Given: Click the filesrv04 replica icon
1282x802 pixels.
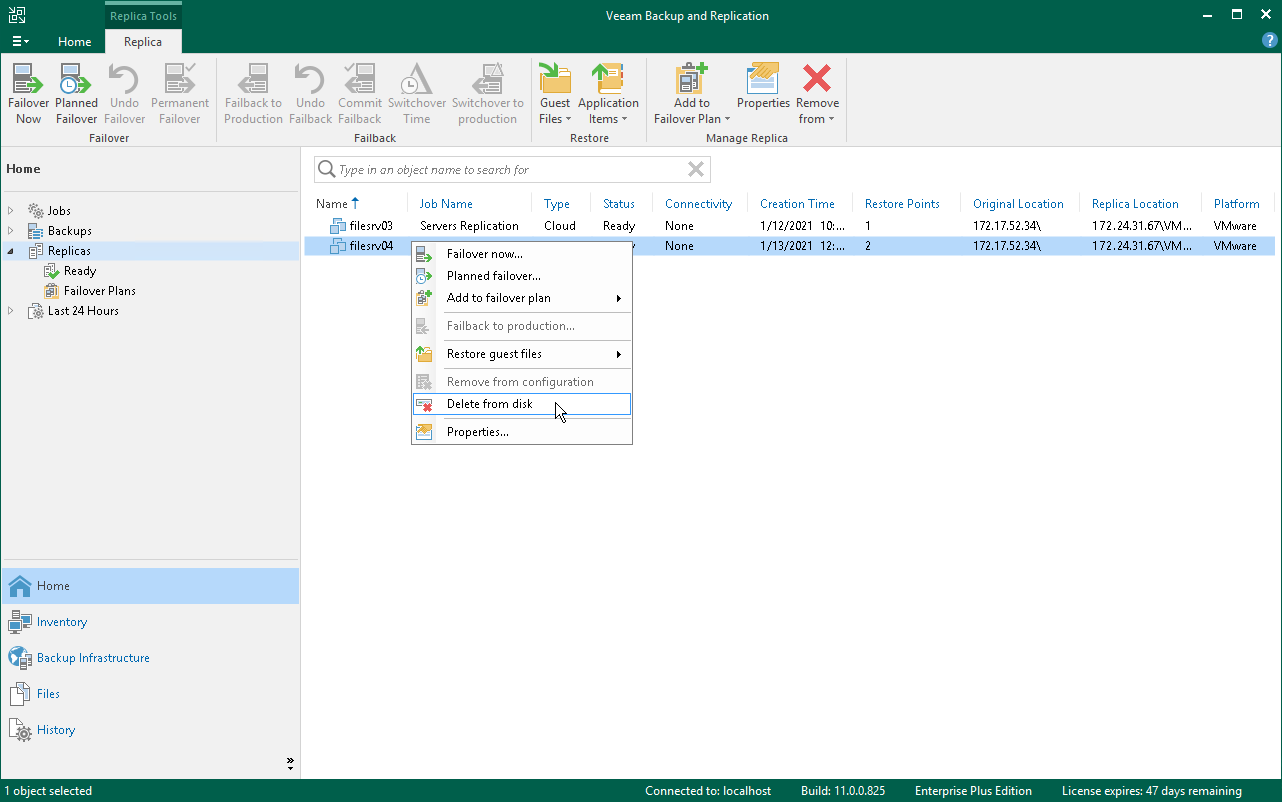Looking at the screenshot, I should pos(338,246).
